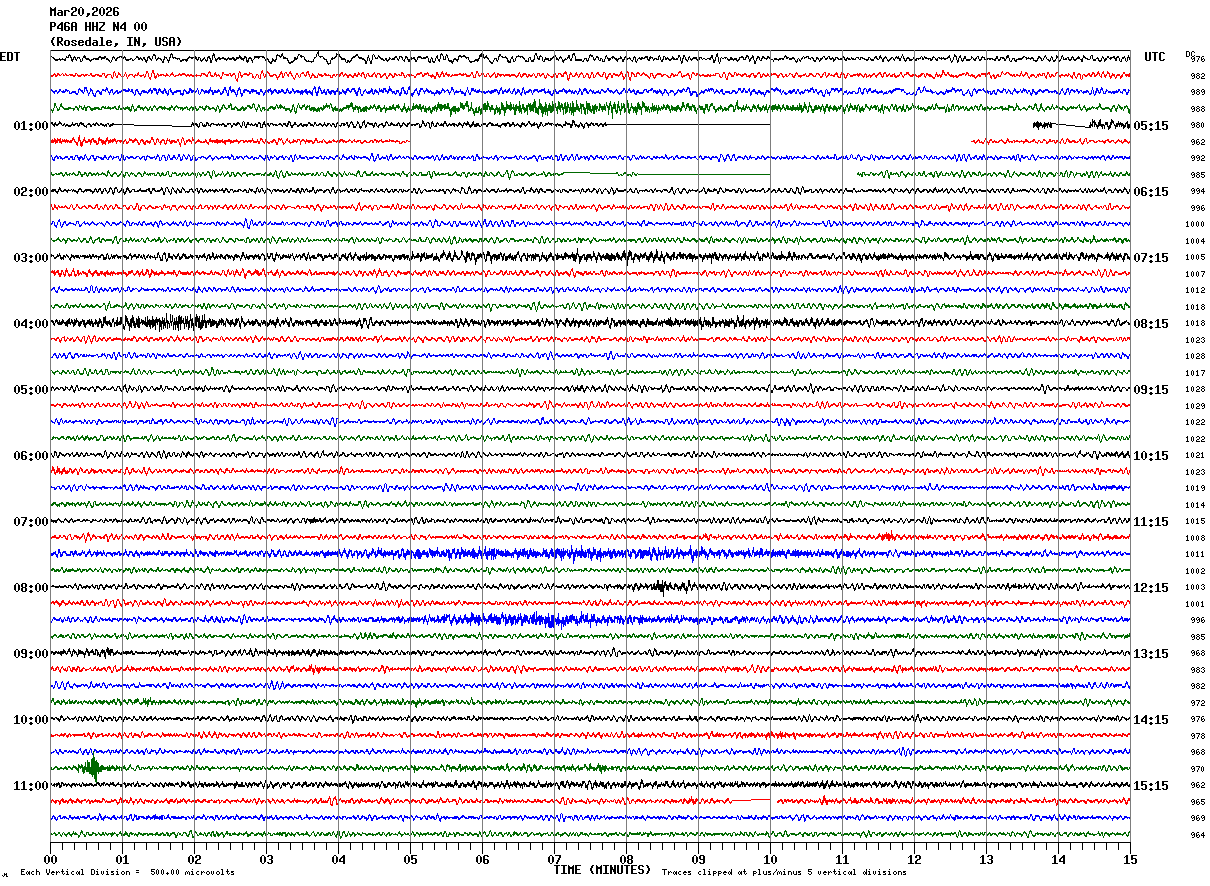Click minute tick label 06 on the x-axis

[x=482, y=859]
